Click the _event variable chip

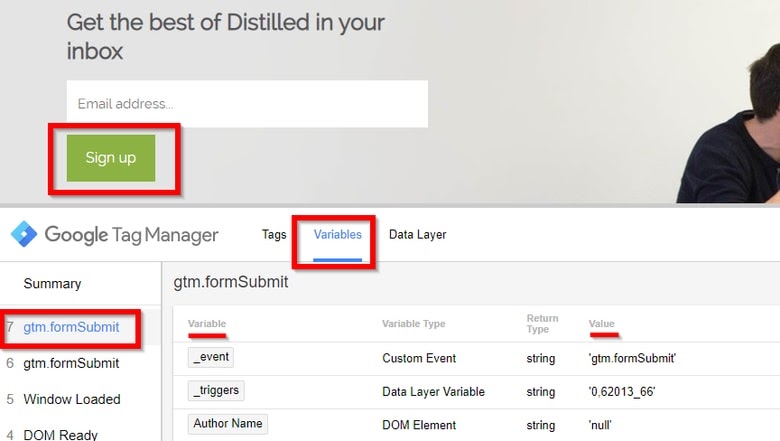pos(211,357)
